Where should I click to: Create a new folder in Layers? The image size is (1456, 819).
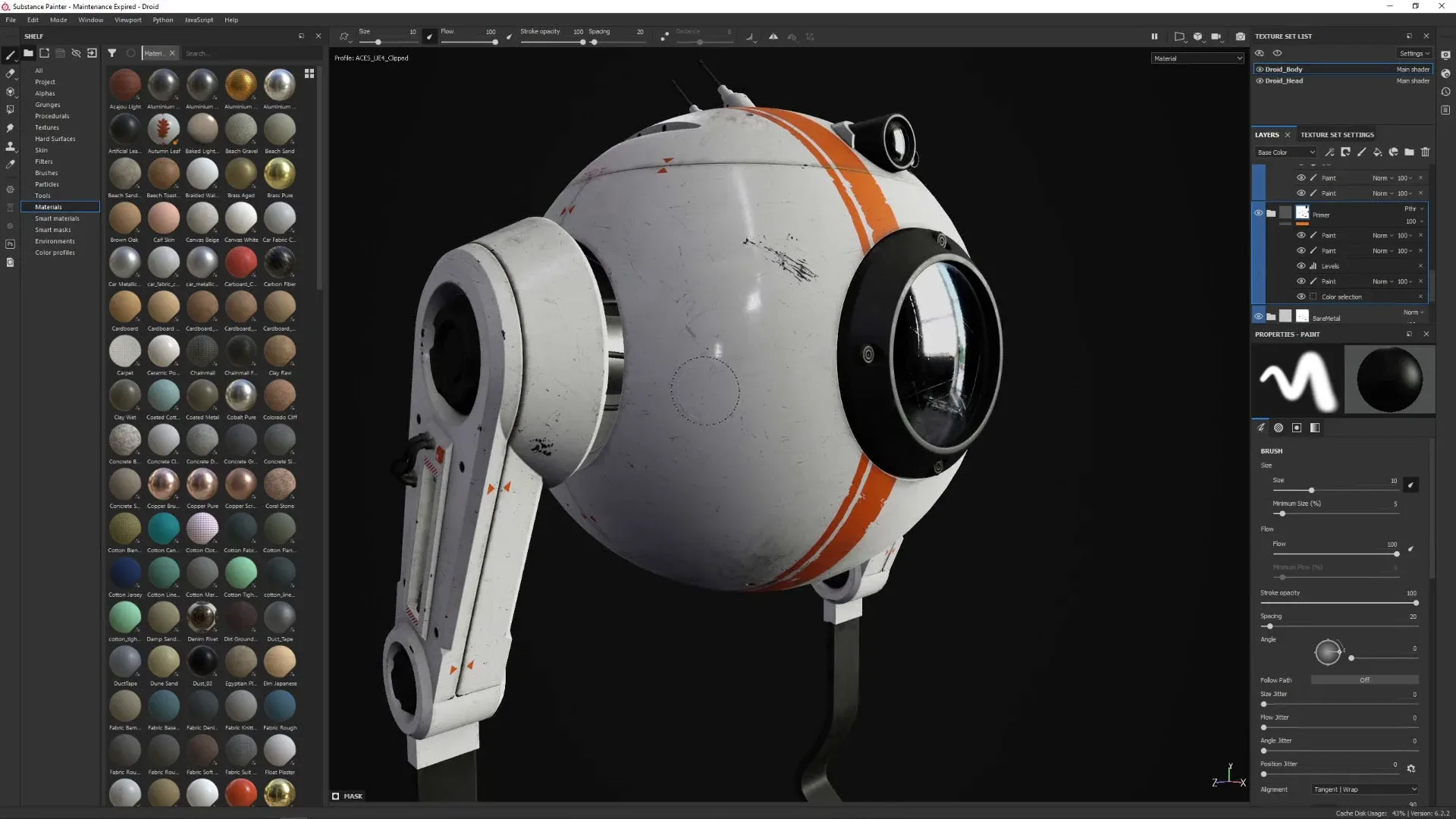(x=1409, y=152)
